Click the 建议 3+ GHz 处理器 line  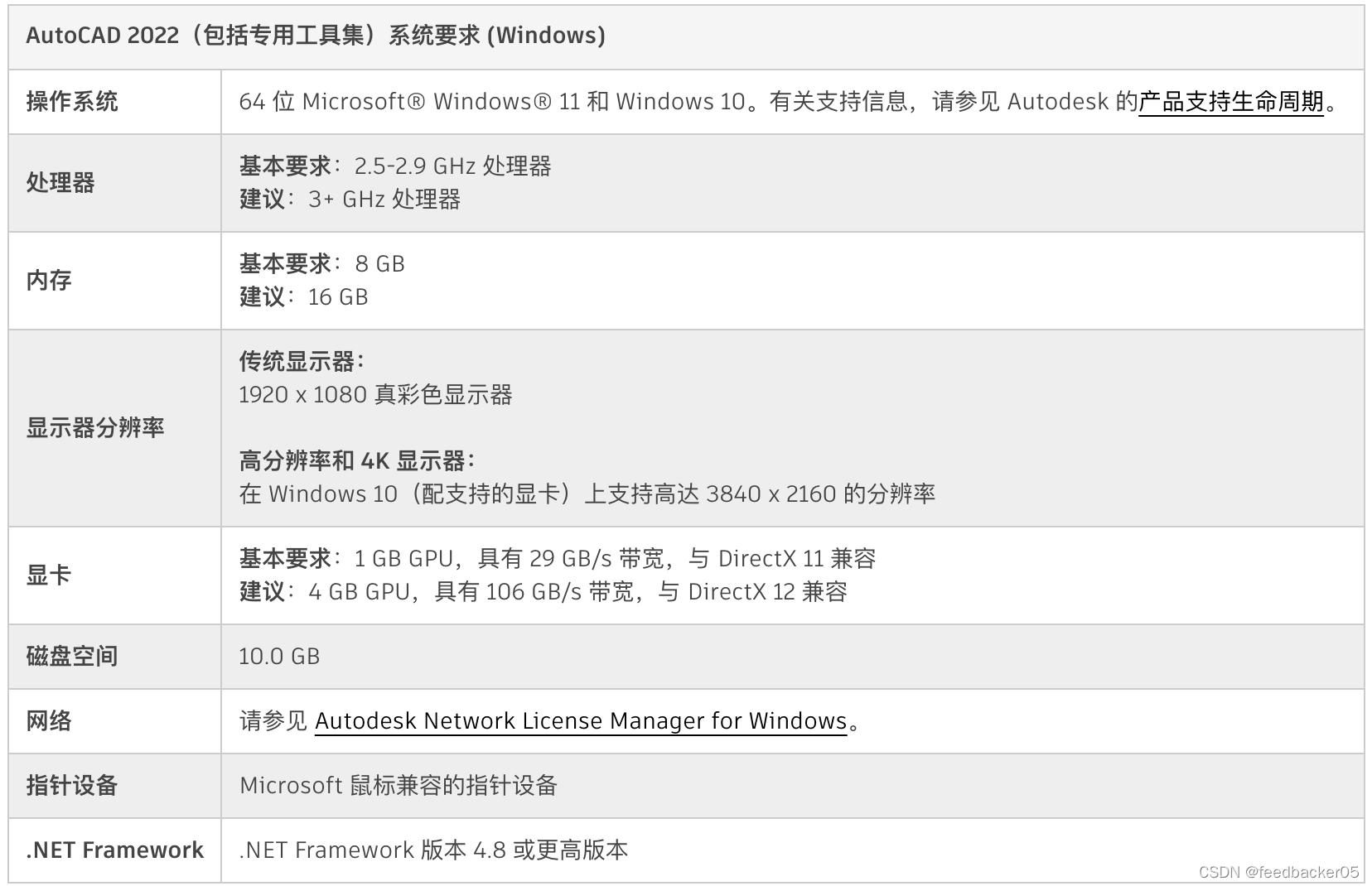350,200
